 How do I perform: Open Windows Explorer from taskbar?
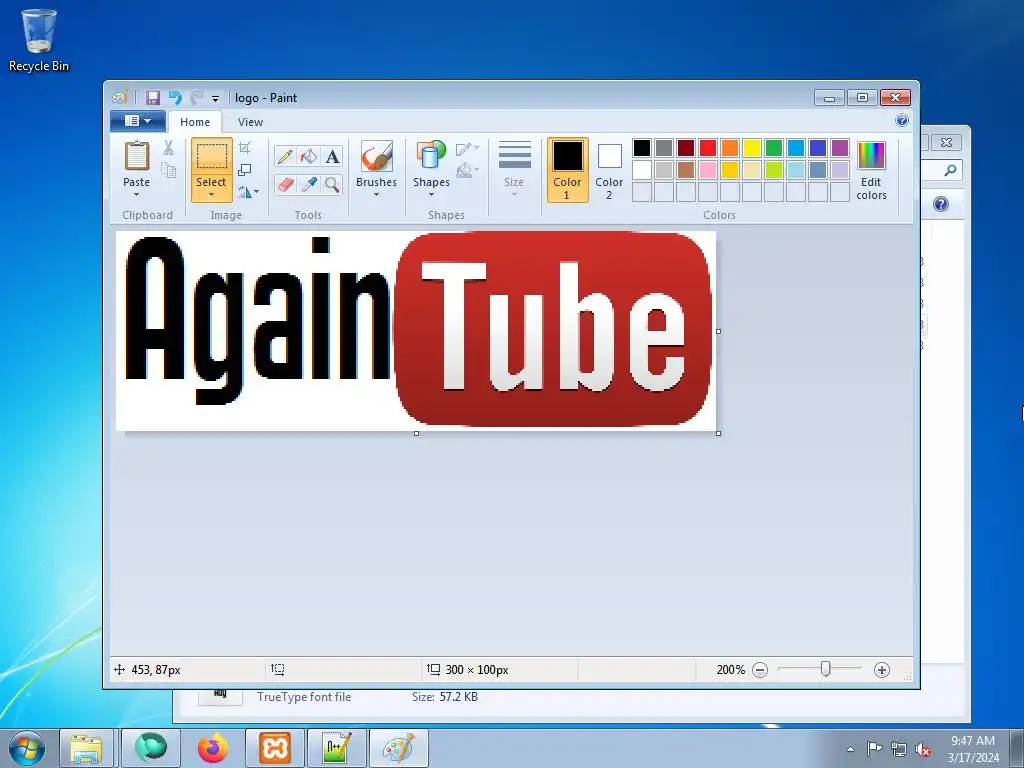[86, 748]
